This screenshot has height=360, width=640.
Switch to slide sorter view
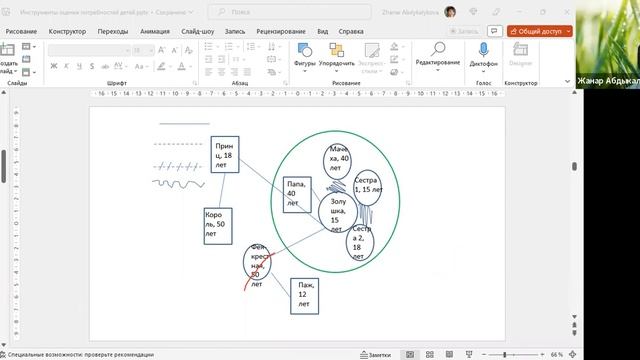pos(429,355)
